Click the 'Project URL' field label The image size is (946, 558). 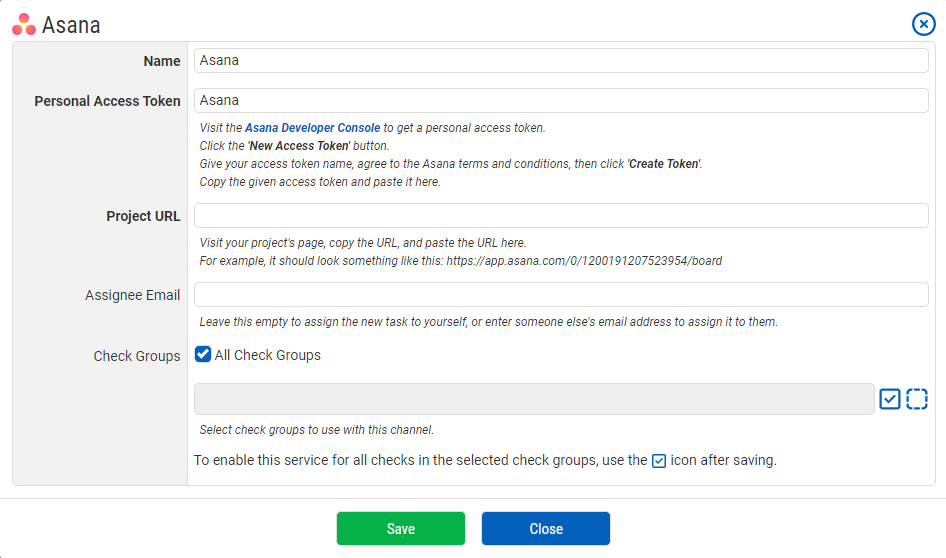coord(143,216)
